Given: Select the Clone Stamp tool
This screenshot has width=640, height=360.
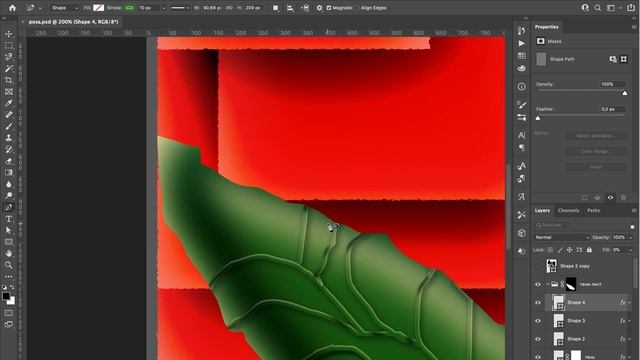Looking at the screenshot, I should tap(9, 138).
